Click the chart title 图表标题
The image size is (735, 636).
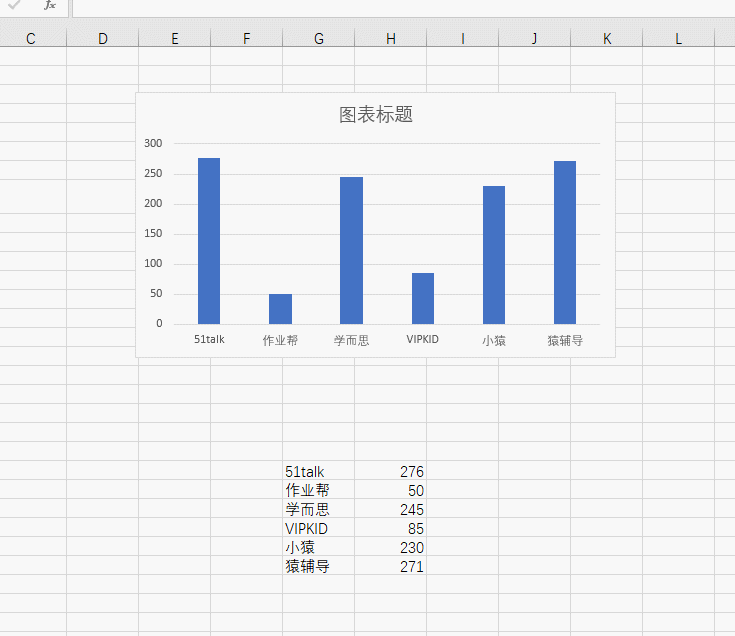375,115
